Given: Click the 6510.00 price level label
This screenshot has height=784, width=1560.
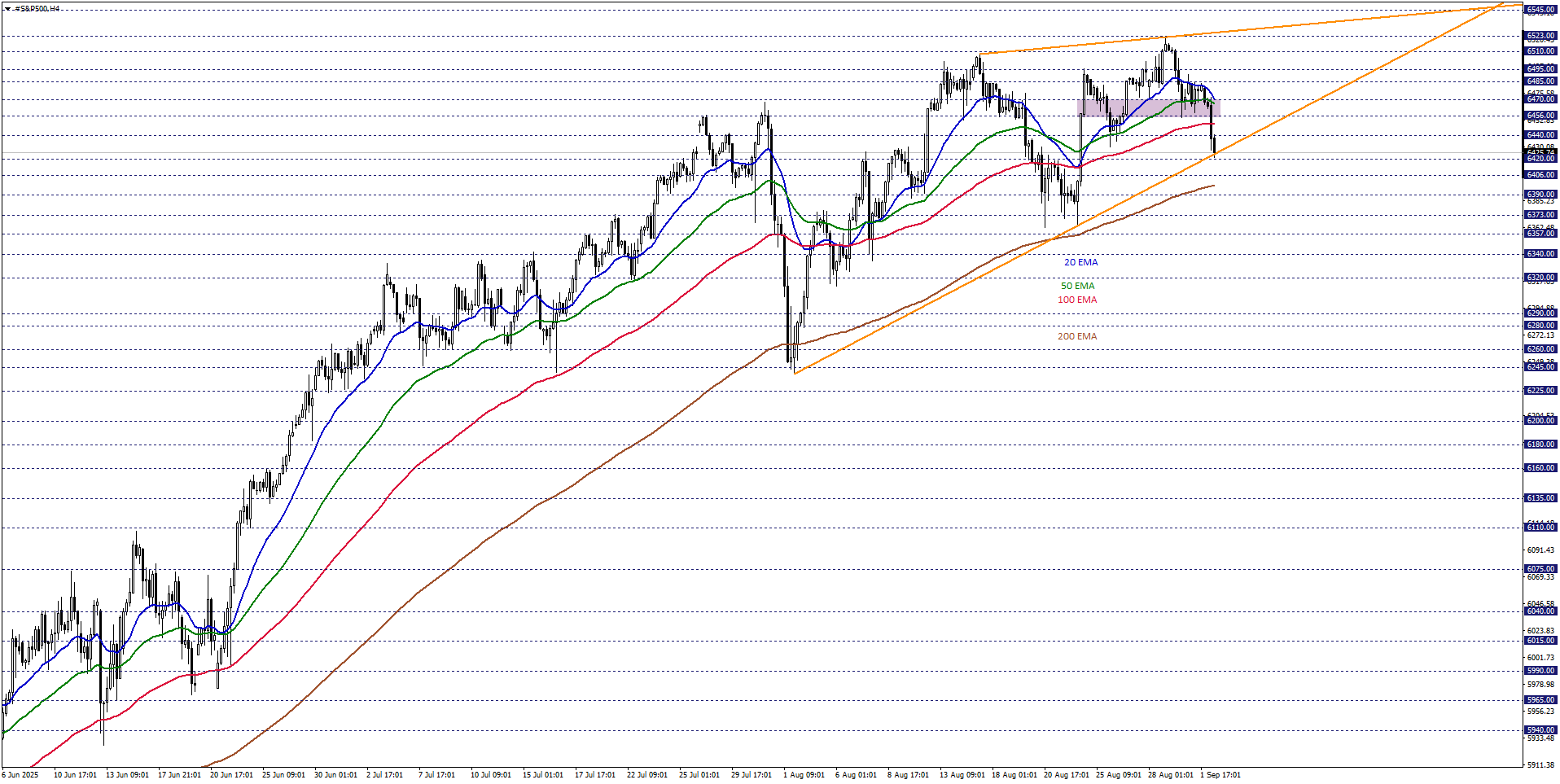Looking at the screenshot, I should tap(1540, 51).
